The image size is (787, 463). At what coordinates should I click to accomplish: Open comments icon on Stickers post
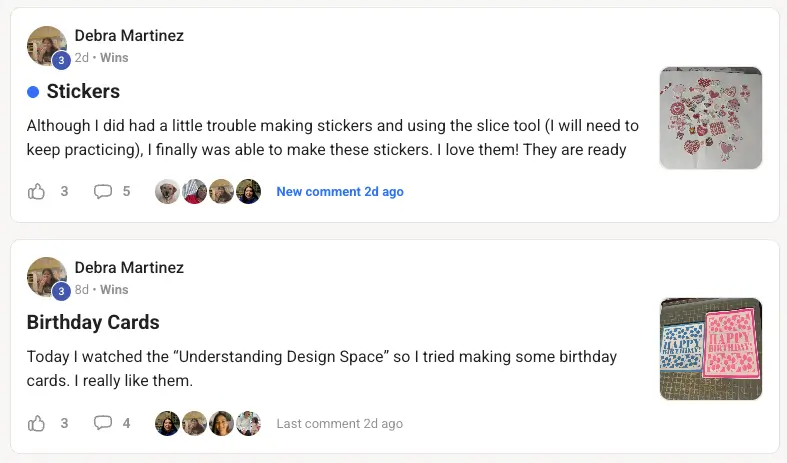[102, 191]
